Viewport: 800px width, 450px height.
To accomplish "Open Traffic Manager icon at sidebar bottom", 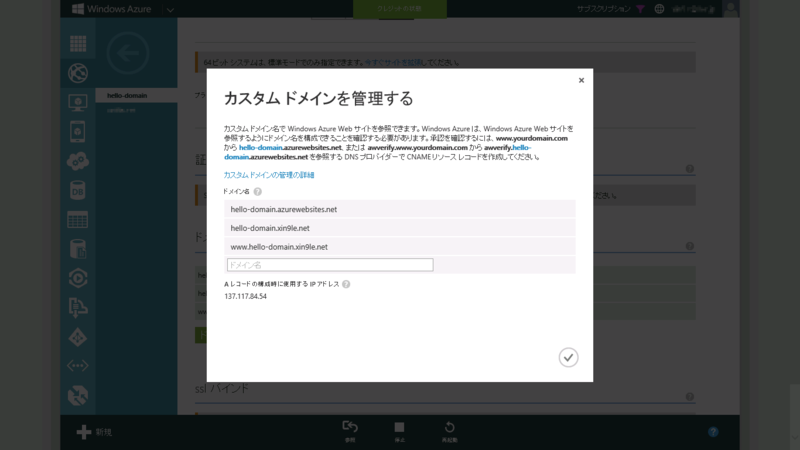I will [78, 395].
